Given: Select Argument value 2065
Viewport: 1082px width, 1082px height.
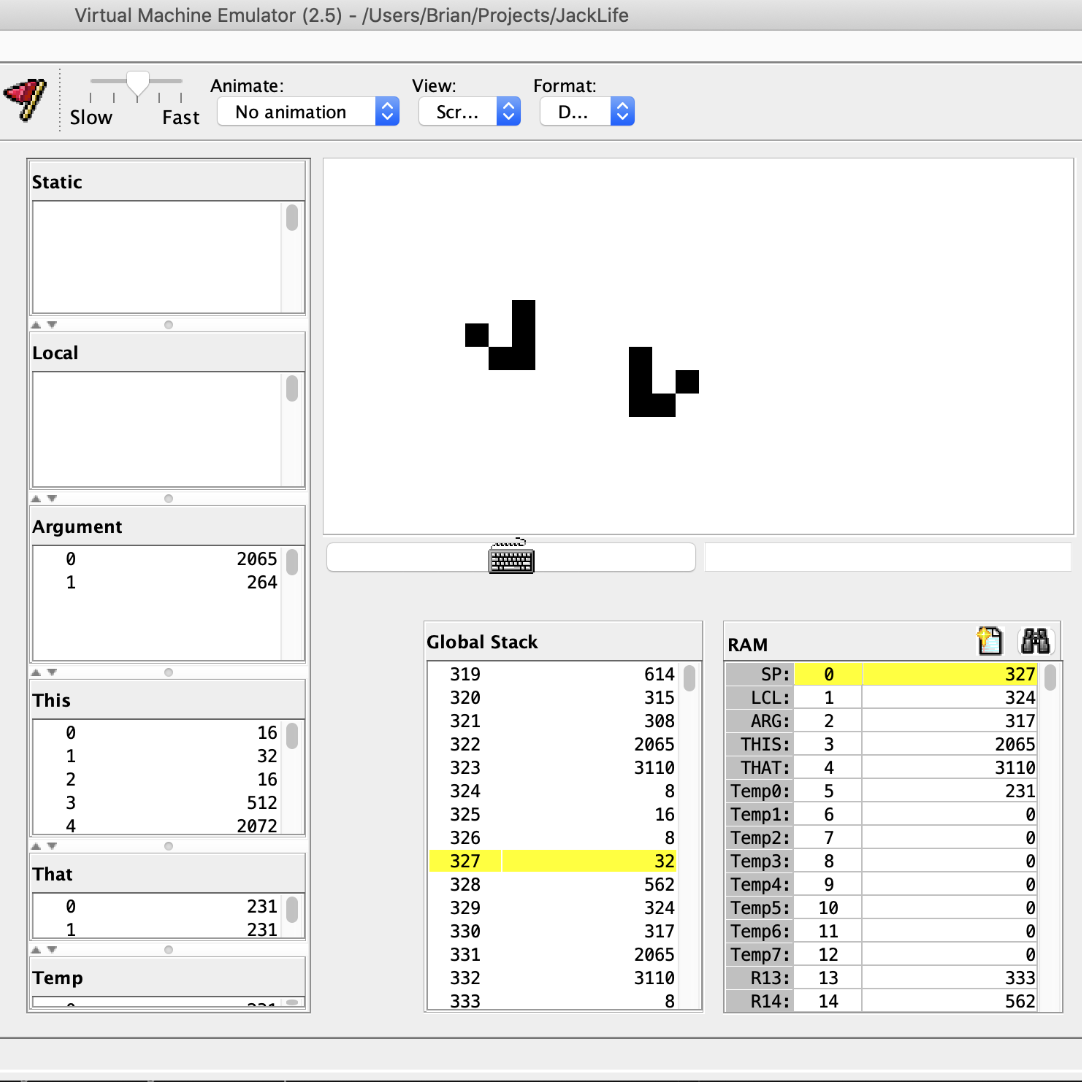Looking at the screenshot, I should pyautogui.click(x=256, y=558).
